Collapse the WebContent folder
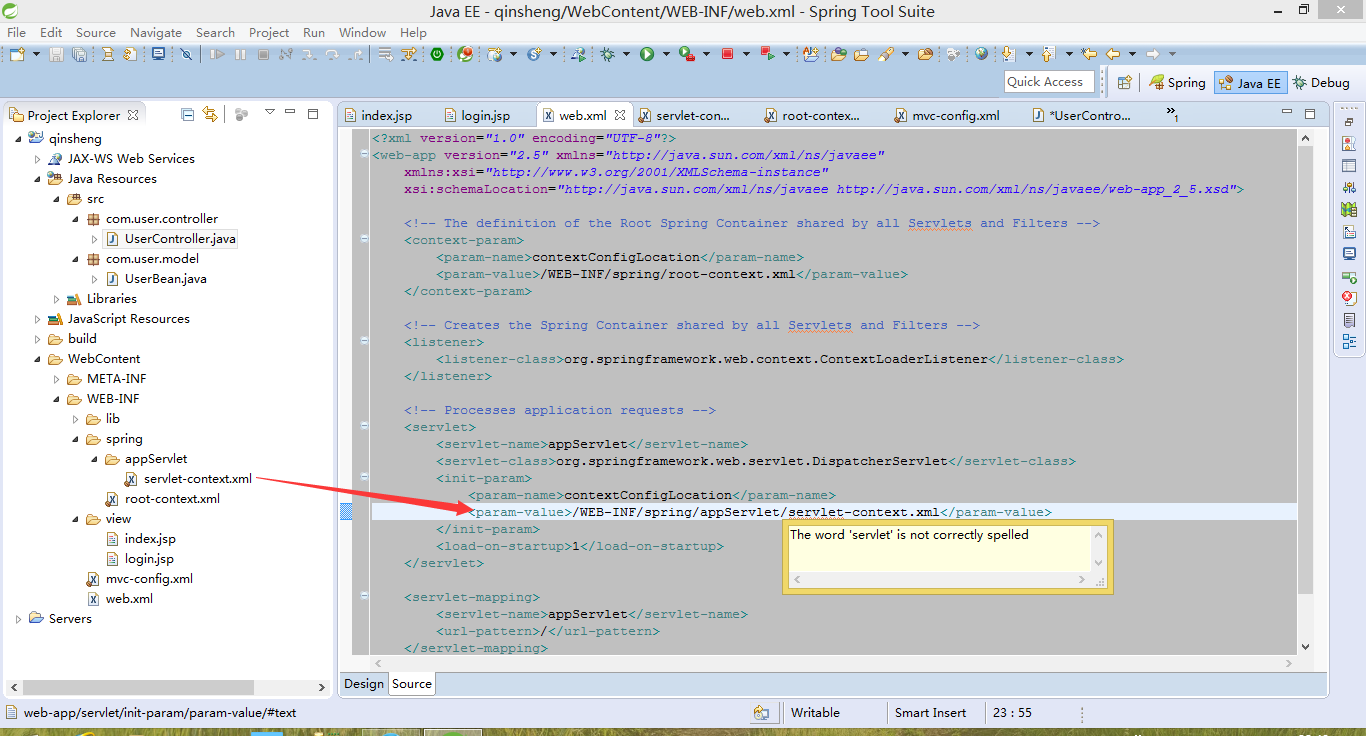1366x736 pixels. click(38, 359)
